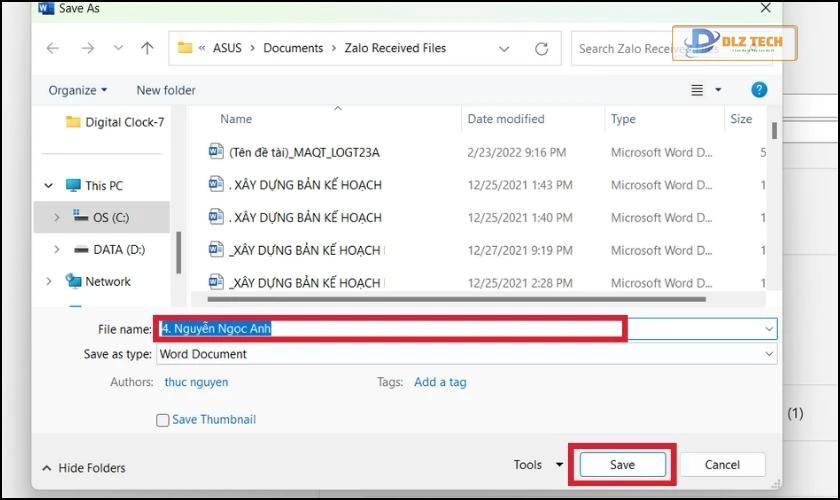The image size is (840, 500).
Task: Click Word icon of (Tên đề tài)_MAQT_LOGT23A file
Action: tap(216, 152)
